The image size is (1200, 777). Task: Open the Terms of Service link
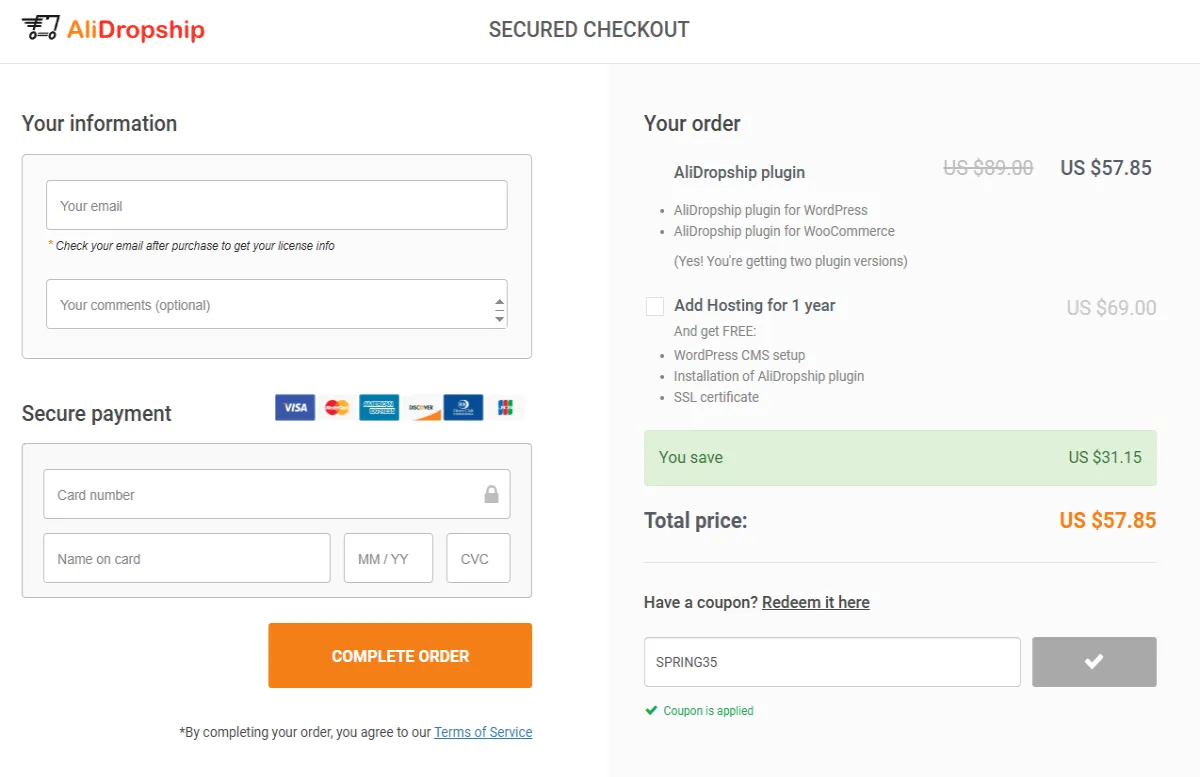coord(483,732)
